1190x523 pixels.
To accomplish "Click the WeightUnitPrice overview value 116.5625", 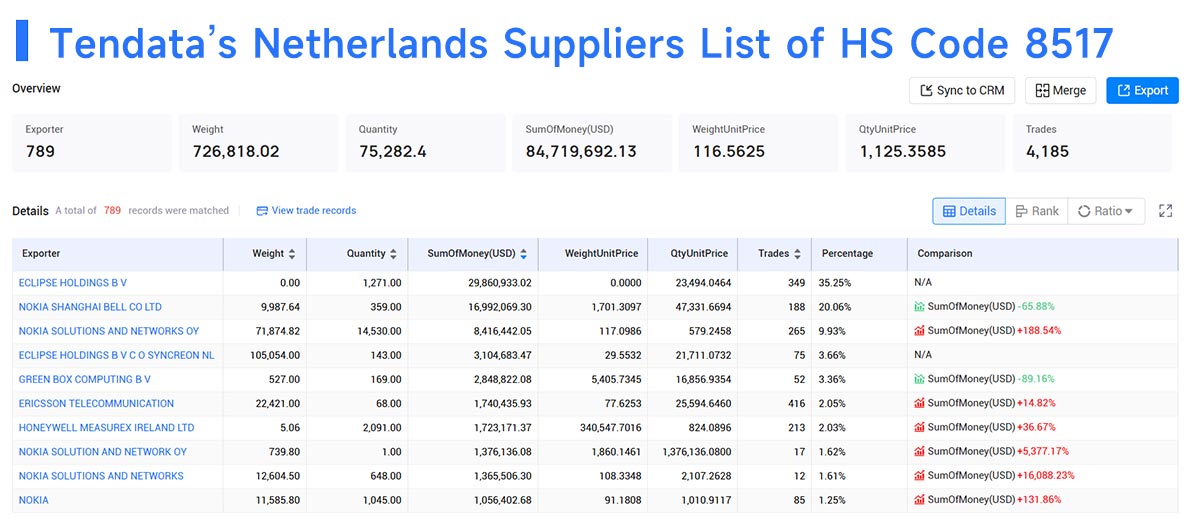I will pos(729,151).
